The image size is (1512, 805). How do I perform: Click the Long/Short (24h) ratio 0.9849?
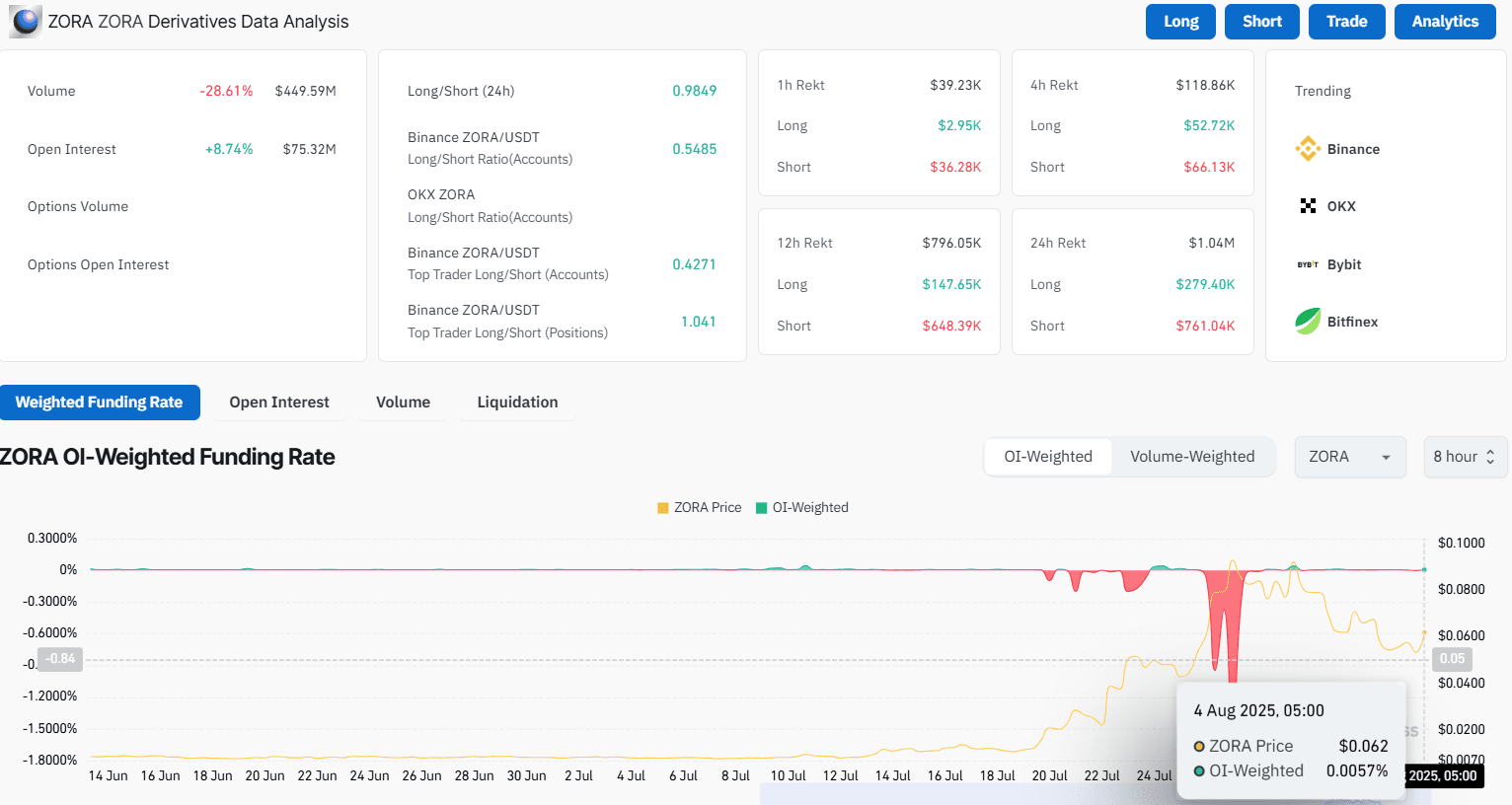(695, 91)
